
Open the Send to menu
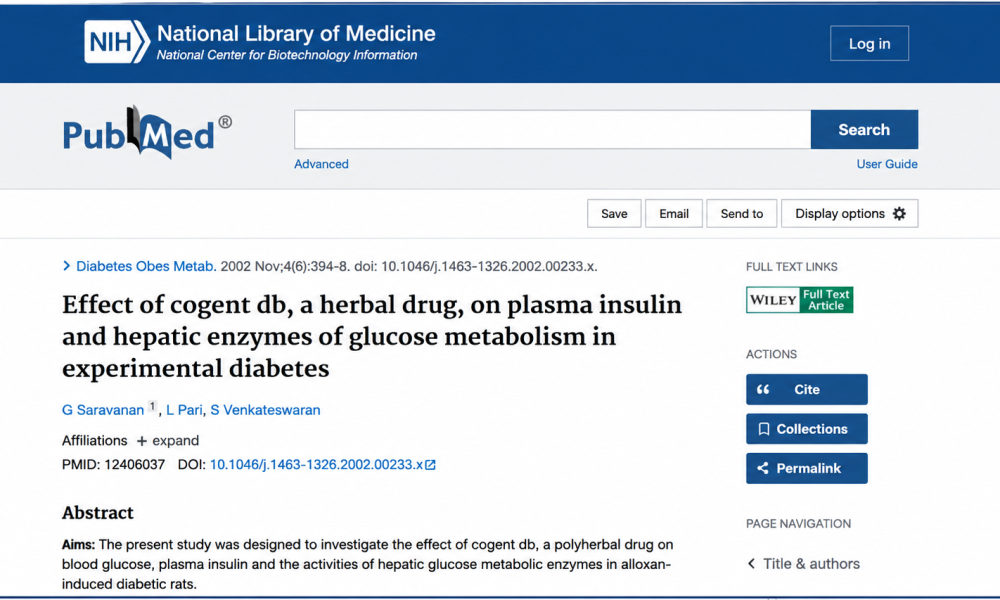coord(742,214)
